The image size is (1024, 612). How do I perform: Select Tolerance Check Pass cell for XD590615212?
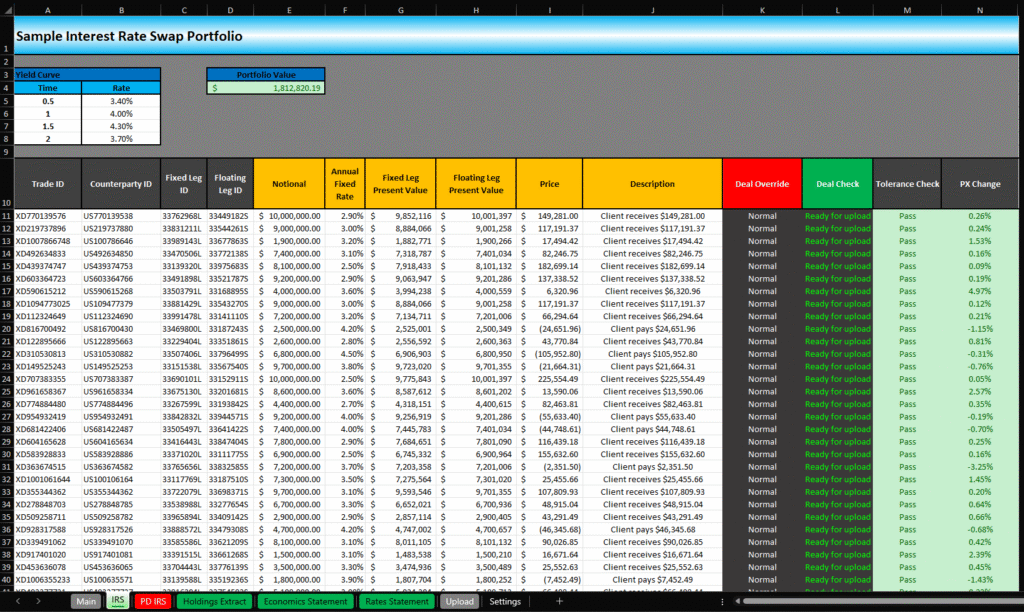(907, 291)
